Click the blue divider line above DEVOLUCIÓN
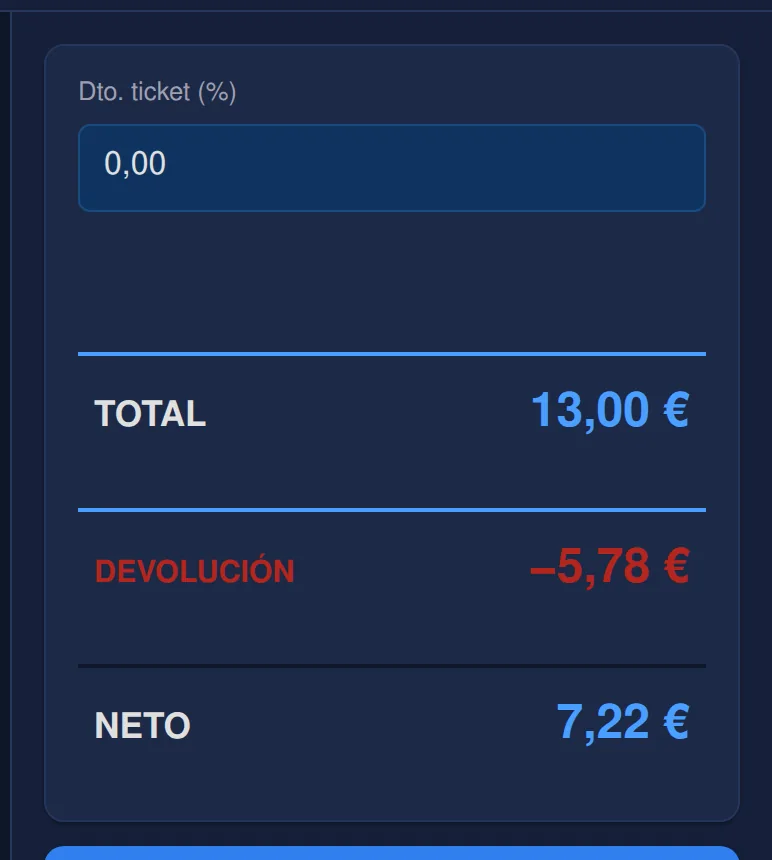 pos(391,510)
